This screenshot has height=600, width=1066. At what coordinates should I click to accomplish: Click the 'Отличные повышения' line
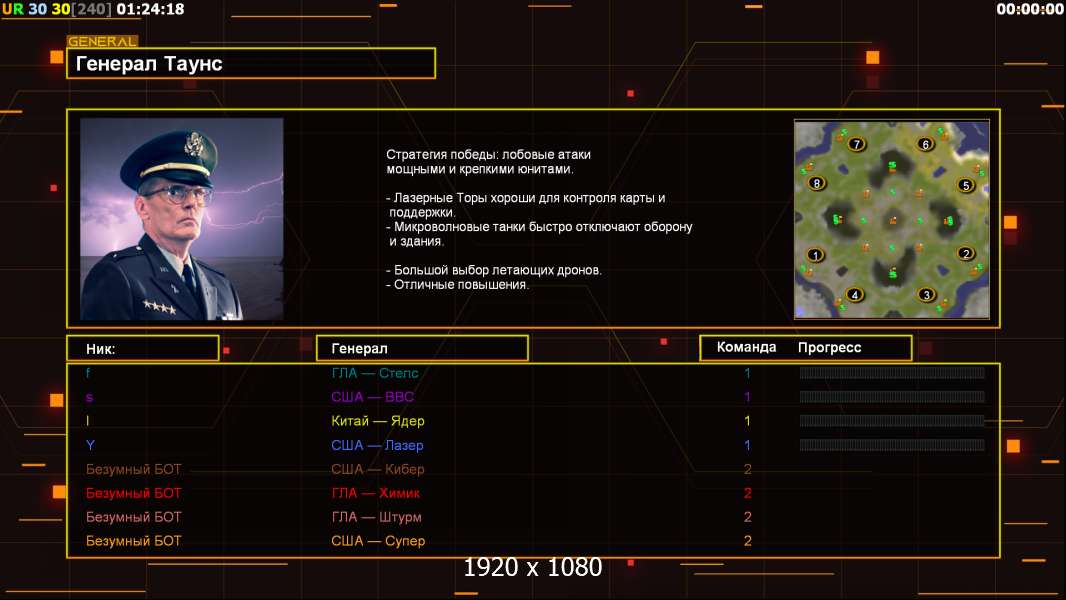pyautogui.click(x=458, y=285)
